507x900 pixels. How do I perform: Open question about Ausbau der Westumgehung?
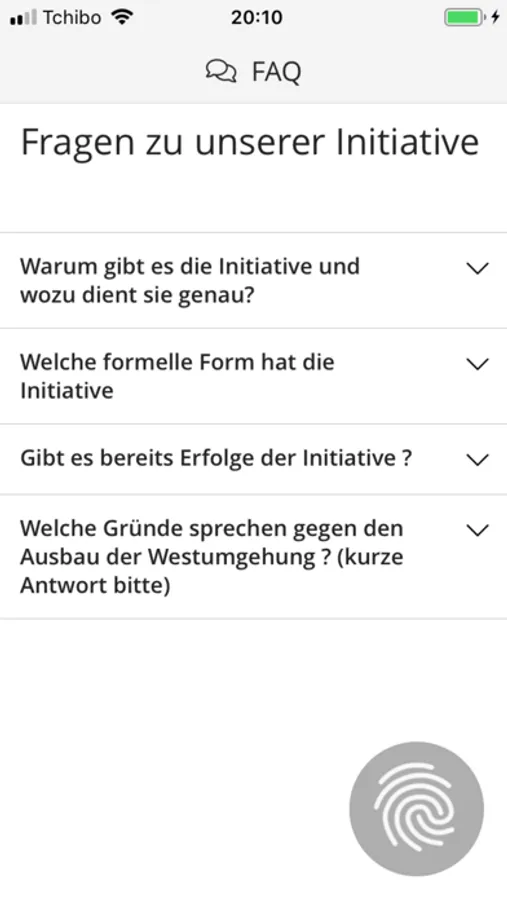tap(253, 557)
